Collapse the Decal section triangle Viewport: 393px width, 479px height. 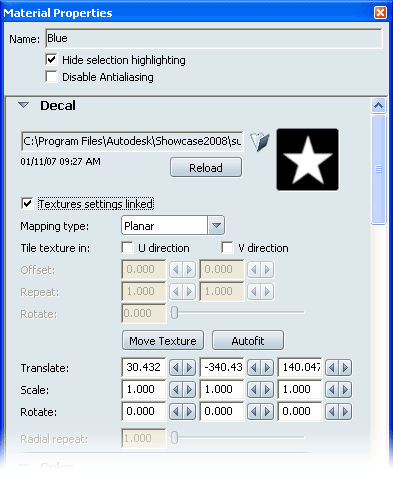pos(23,105)
